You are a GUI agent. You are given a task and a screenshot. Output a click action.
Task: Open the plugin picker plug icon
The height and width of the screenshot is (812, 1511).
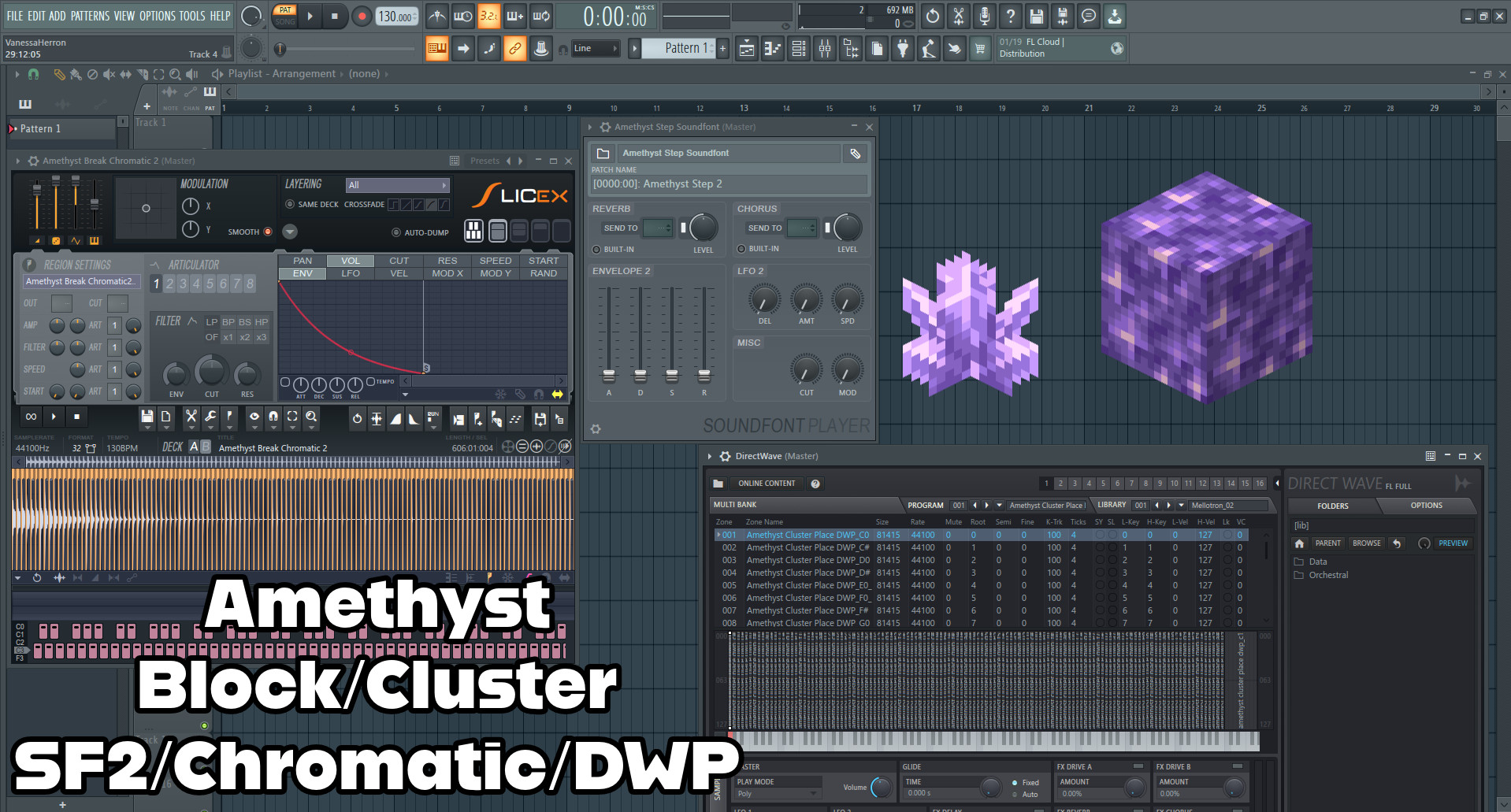pos(903,49)
